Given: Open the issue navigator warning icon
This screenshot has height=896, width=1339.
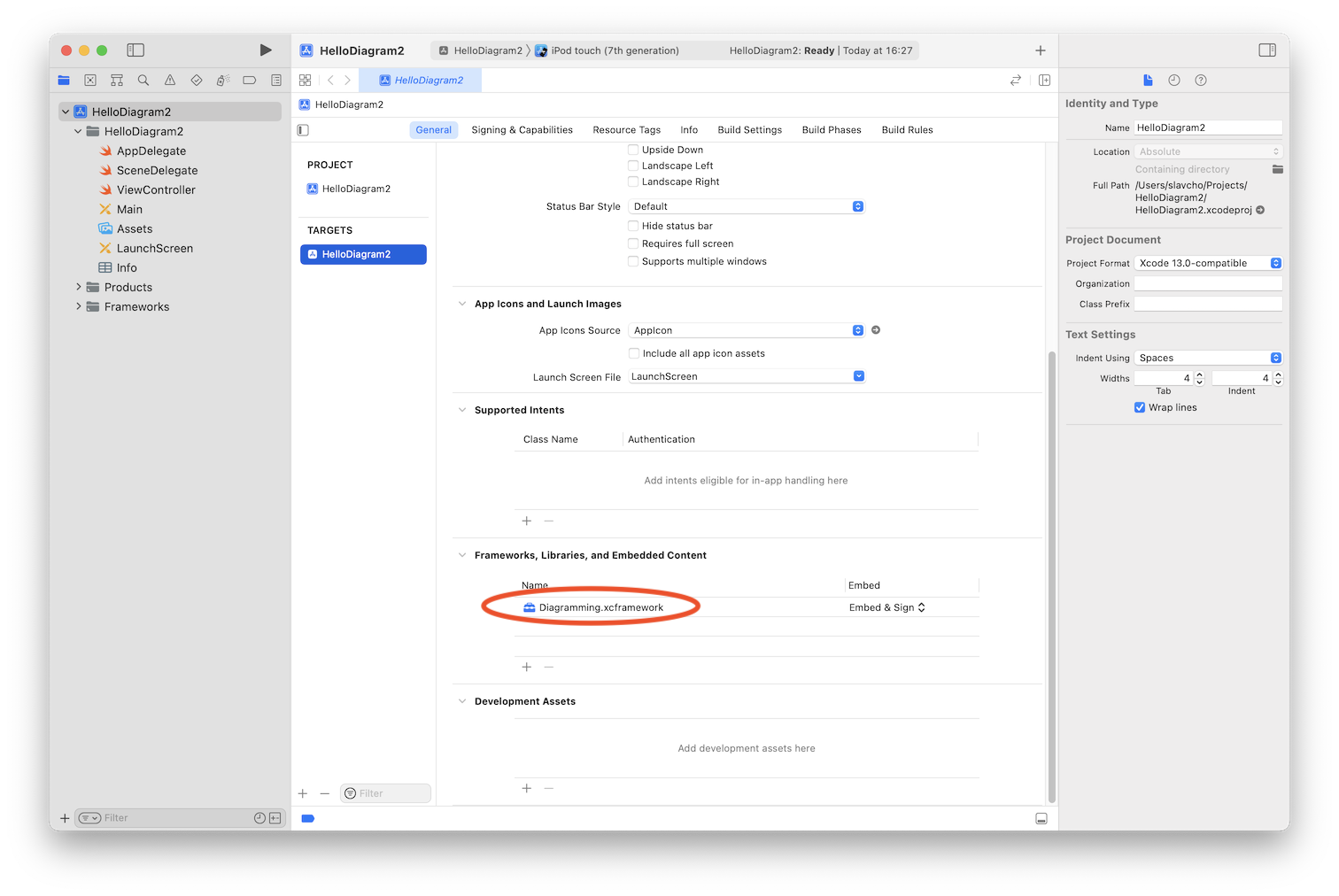Looking at the screenshot, I should [x=170, y=80].
